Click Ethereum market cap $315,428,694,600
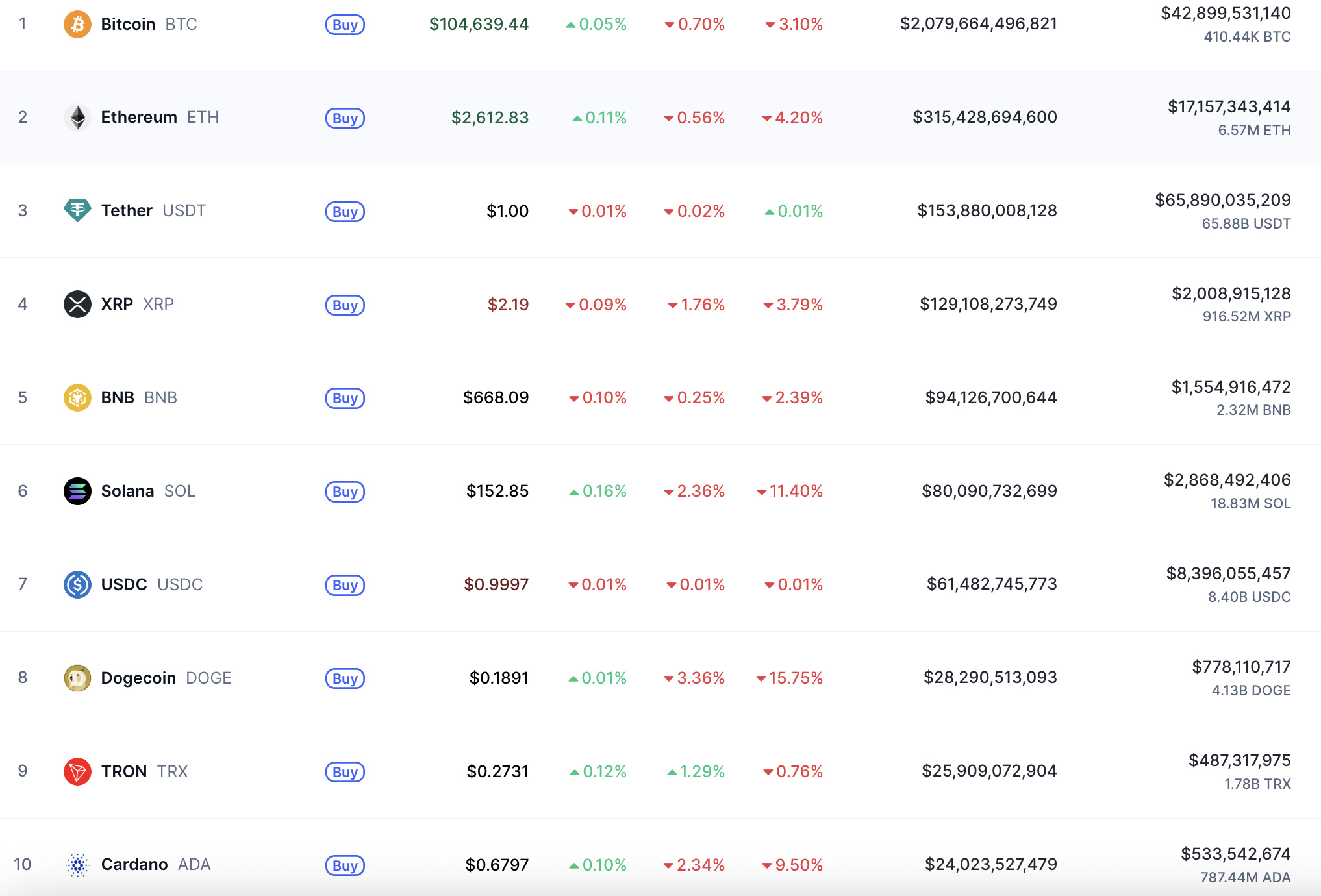The height and width of the screenshot is (896, 1321). (x=985, y=118)
